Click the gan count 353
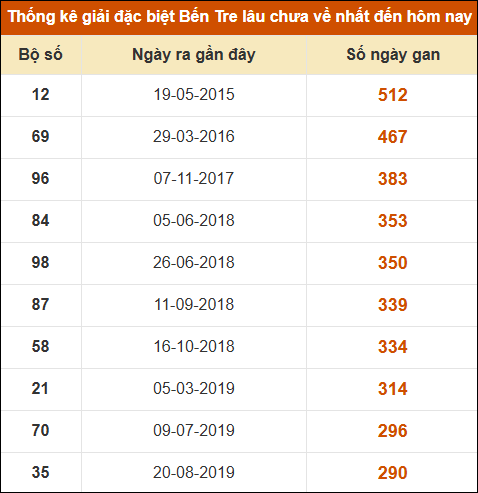Screen dimensions: 478x493 point(393,221)
